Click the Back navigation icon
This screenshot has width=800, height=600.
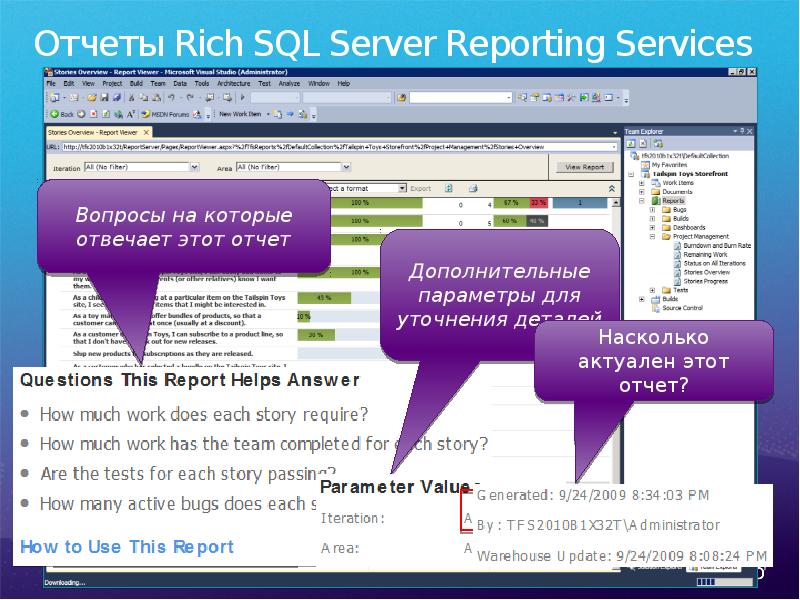52,115
